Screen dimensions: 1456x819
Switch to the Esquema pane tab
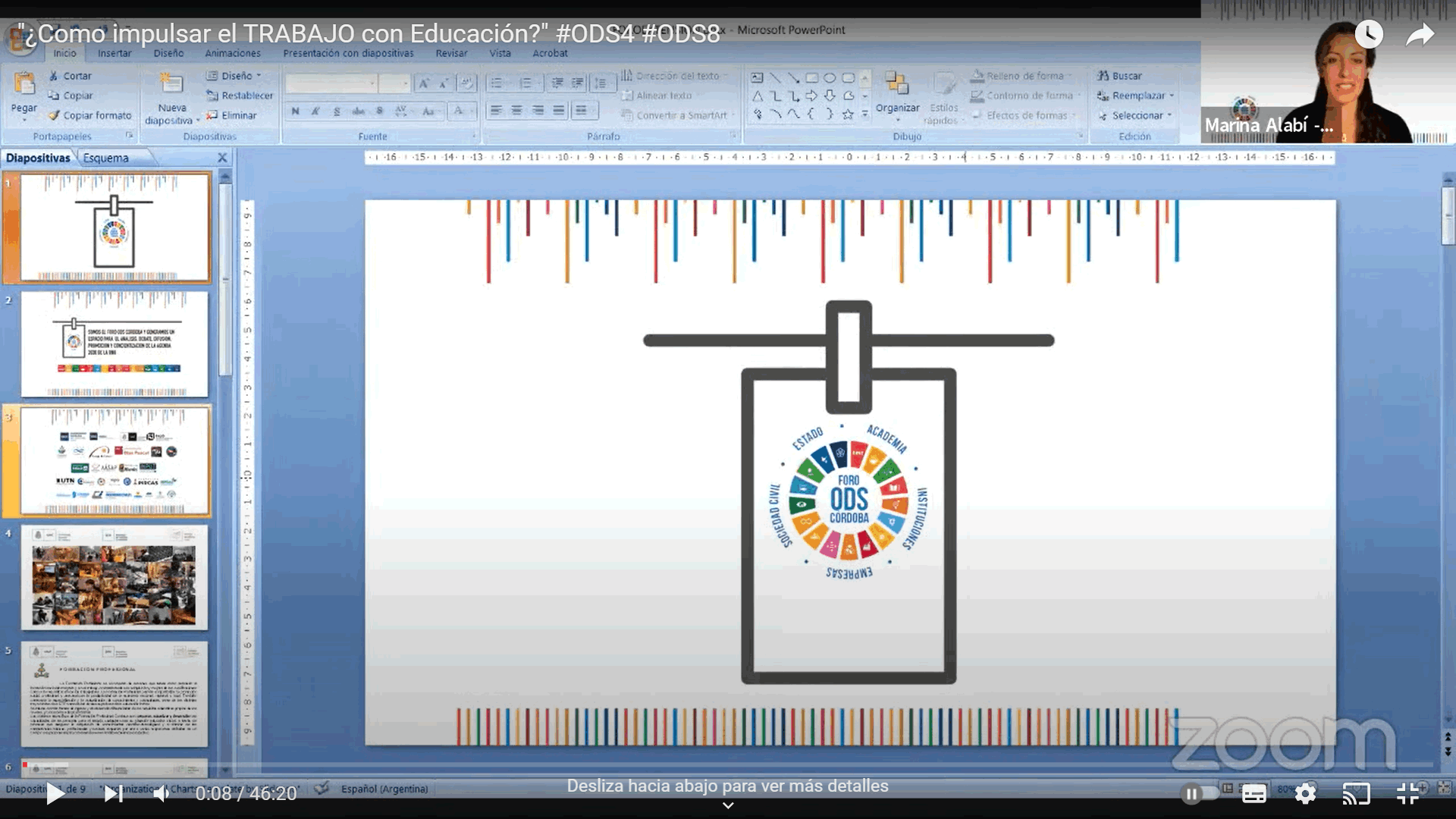(106, 158)
